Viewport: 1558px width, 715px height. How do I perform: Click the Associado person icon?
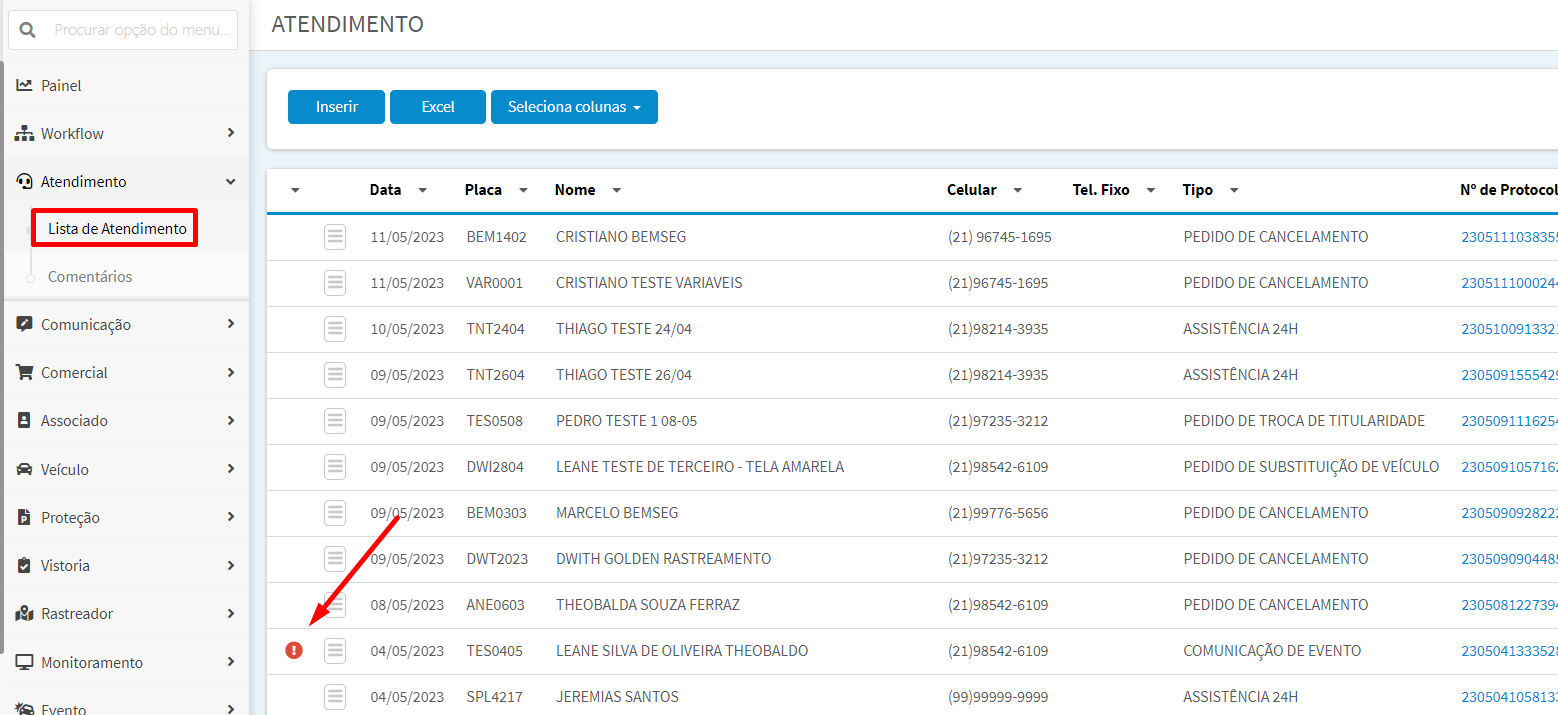(25, 420)
